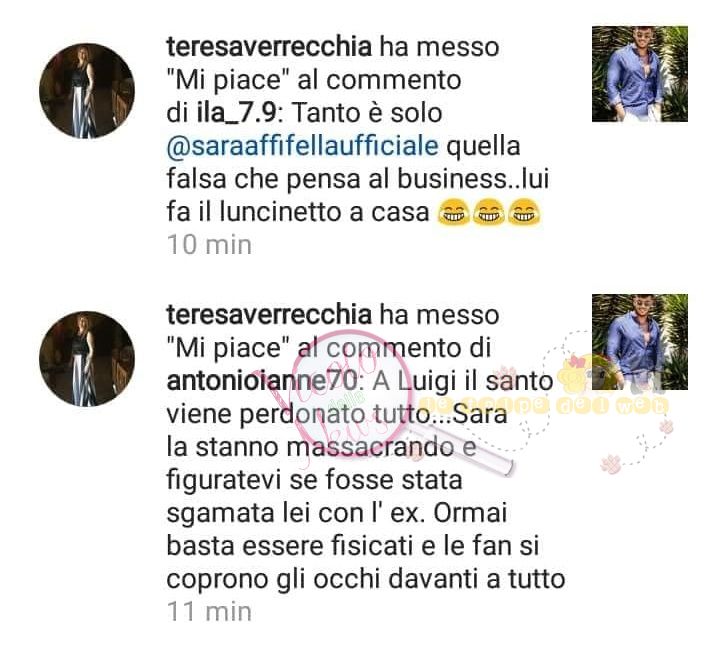This screenshot has width=720, height=648.
Task: Click the last laughing emoji
Action: pos(524,213)
